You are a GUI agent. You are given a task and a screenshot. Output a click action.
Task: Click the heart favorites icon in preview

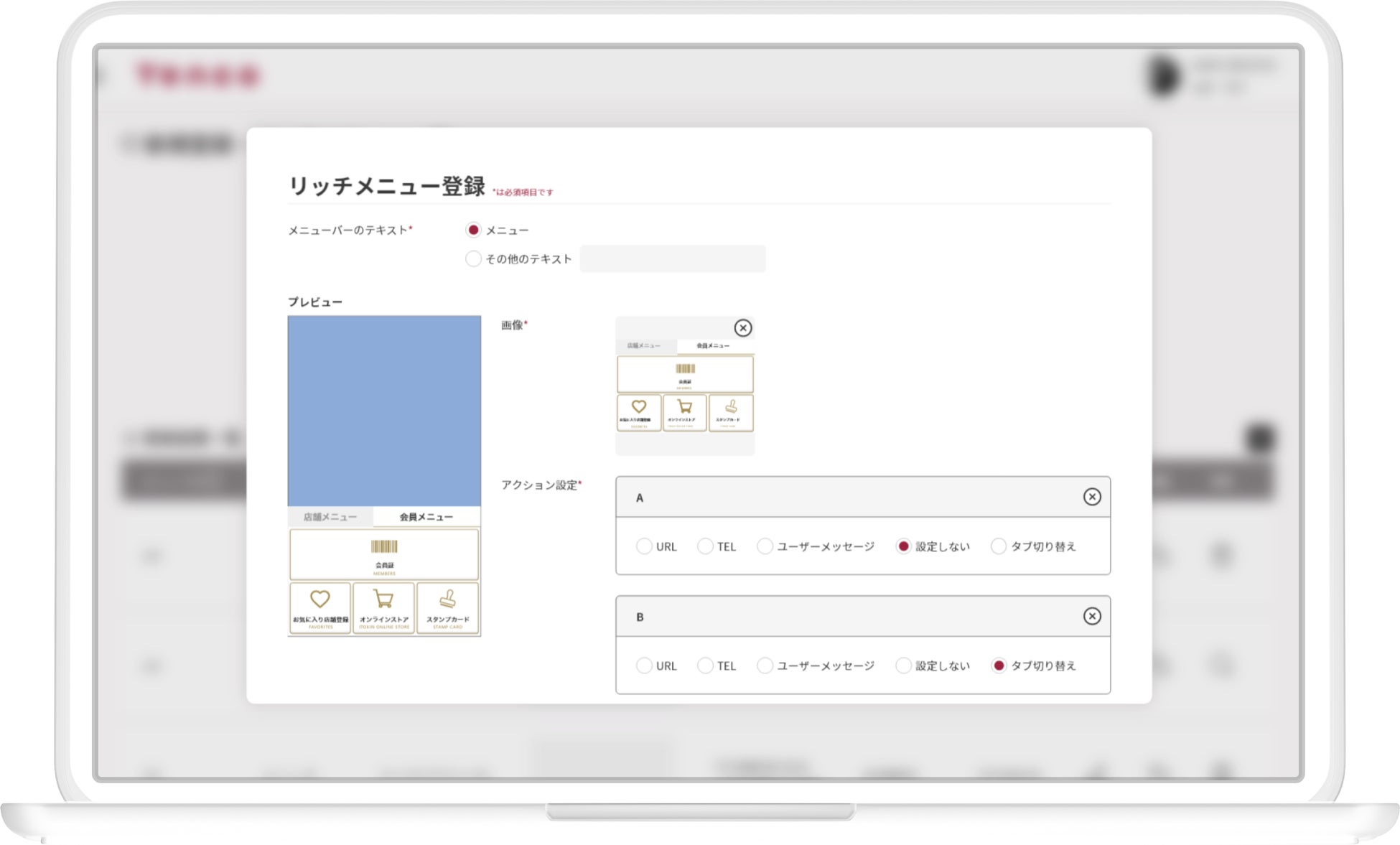319,599
